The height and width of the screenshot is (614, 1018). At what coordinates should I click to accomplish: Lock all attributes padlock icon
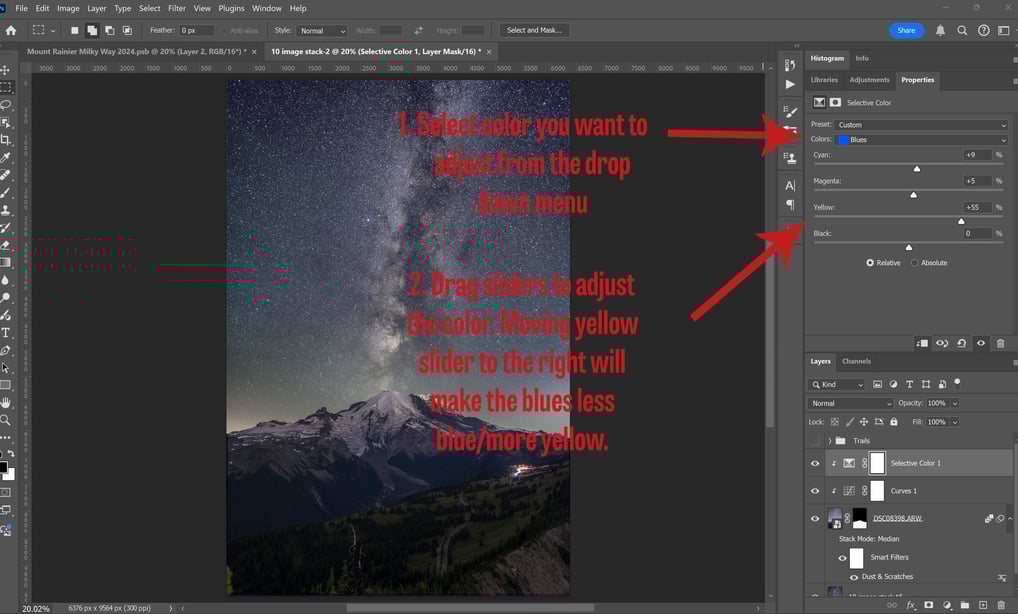click(894, 422)
